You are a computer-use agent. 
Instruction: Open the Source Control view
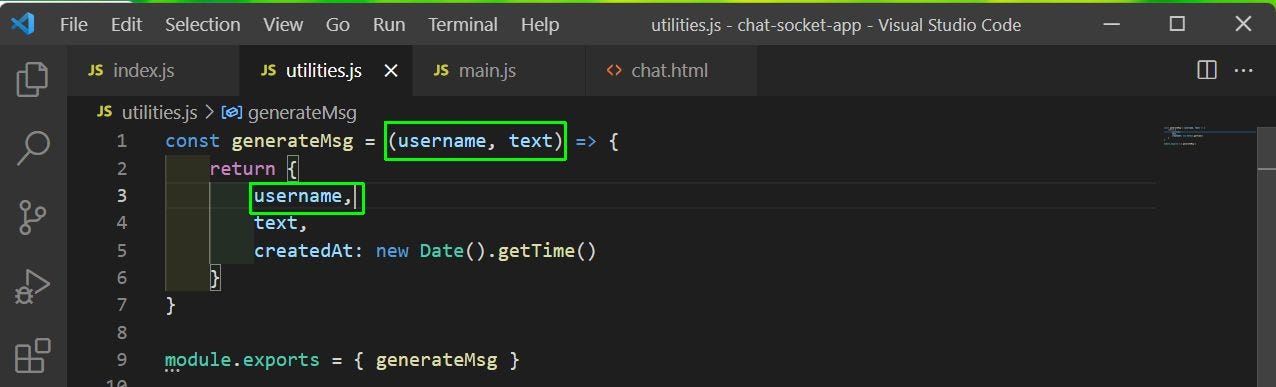[33, 216]
